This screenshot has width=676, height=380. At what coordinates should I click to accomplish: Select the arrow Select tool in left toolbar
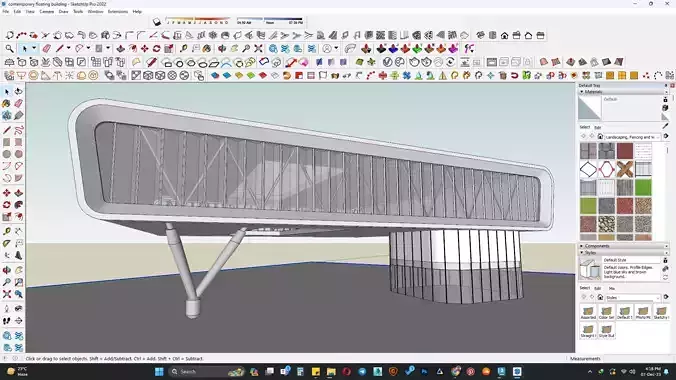pos(7,91)
